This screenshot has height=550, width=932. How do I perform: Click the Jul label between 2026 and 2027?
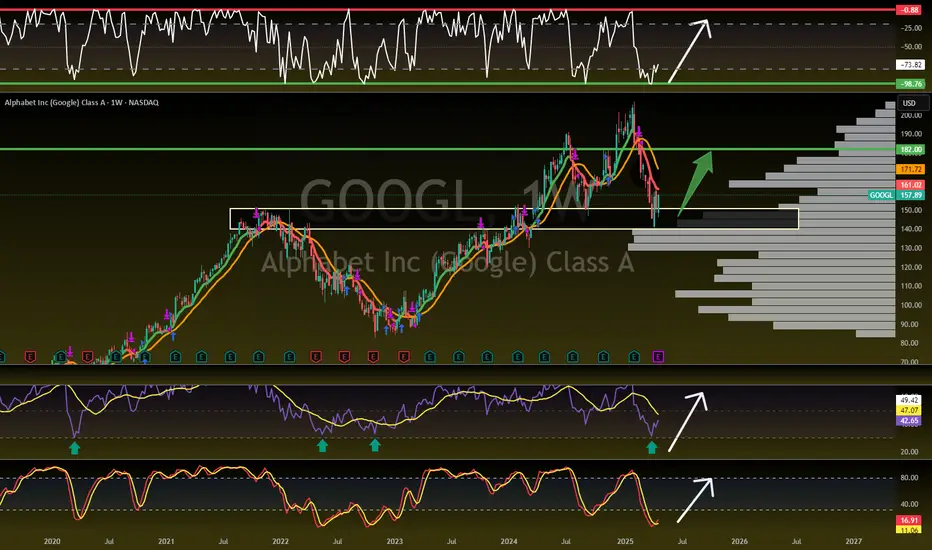pos(796,542)
